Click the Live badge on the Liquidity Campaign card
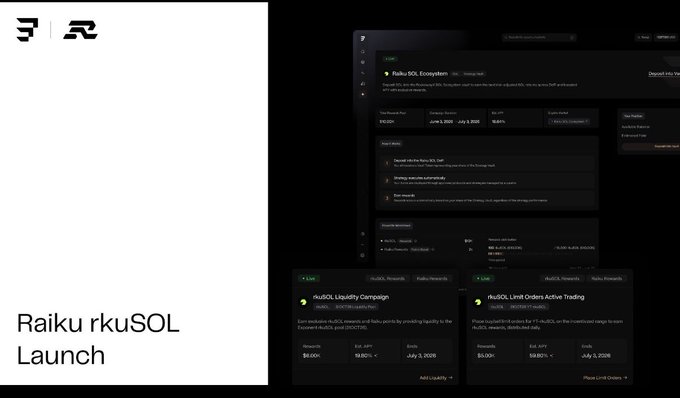This screenshot has width=680, height=398. click(309, 278)
